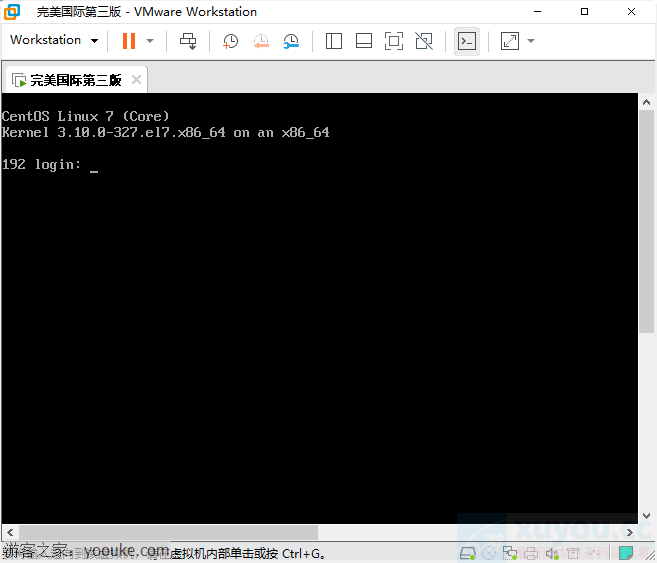
Task: Click the Pause virtual machine button
Action: 129,41
